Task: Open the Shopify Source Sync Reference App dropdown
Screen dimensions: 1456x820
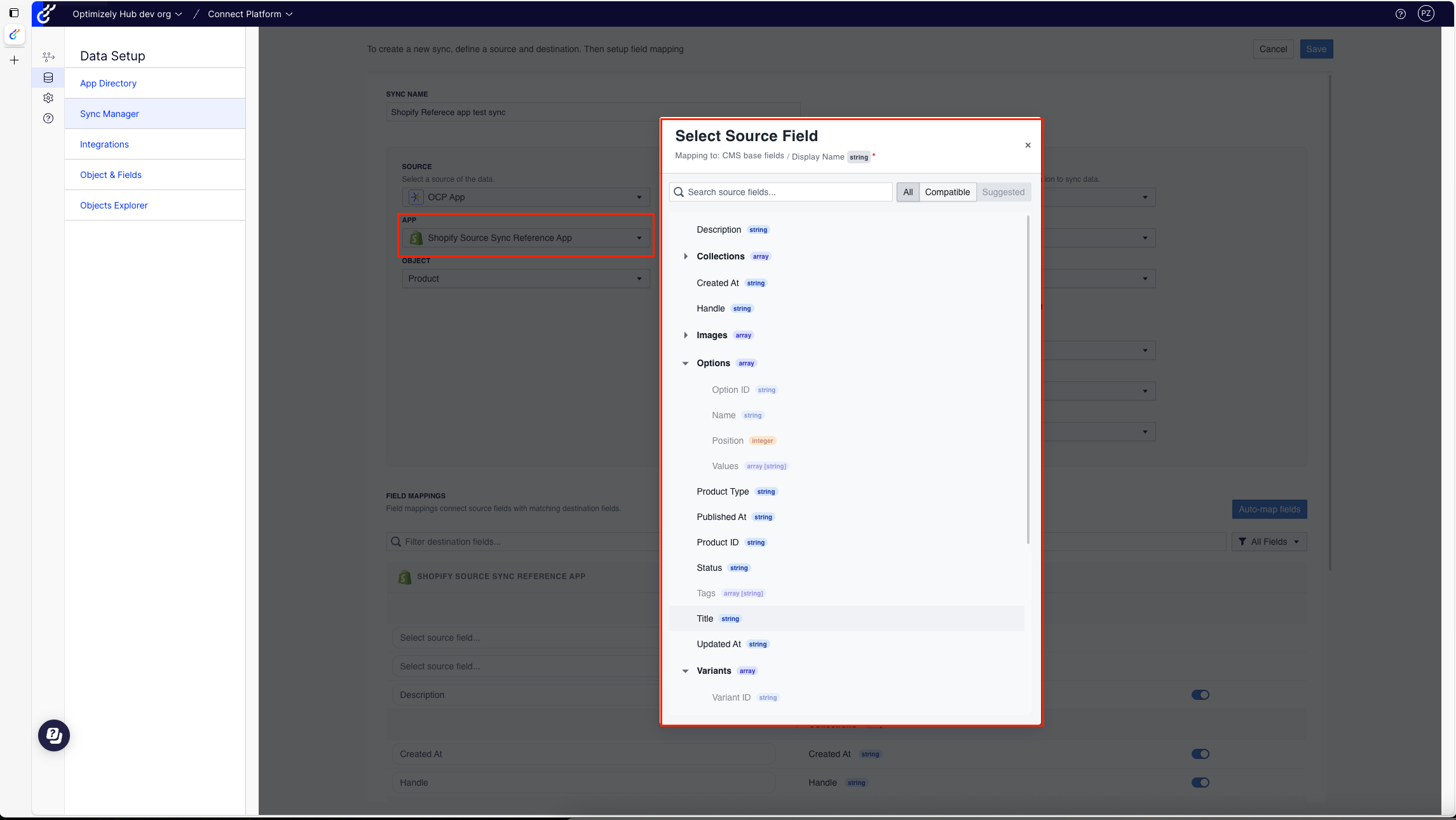Action: 526,238
